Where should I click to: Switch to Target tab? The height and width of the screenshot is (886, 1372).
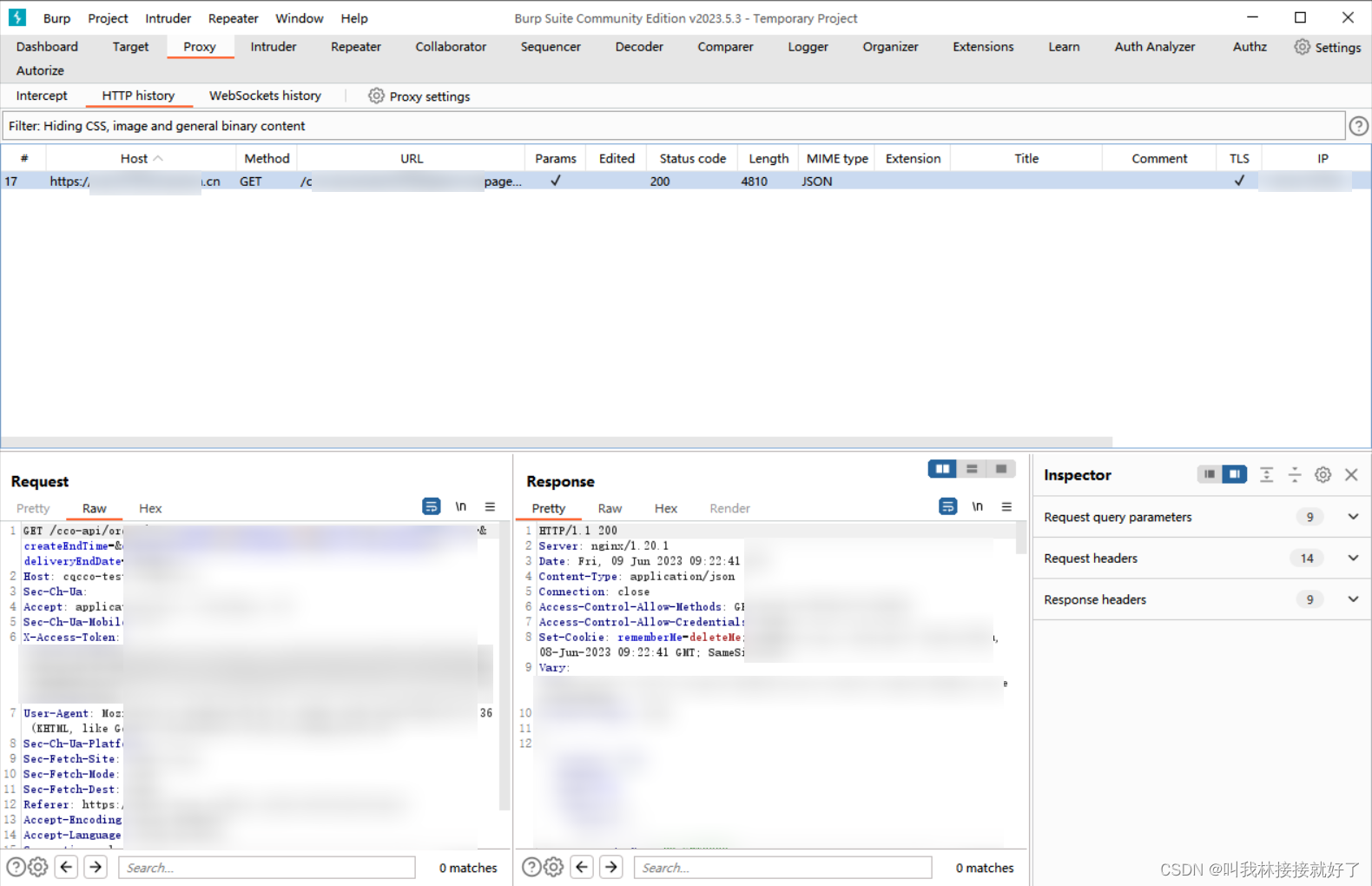(130, 47)
